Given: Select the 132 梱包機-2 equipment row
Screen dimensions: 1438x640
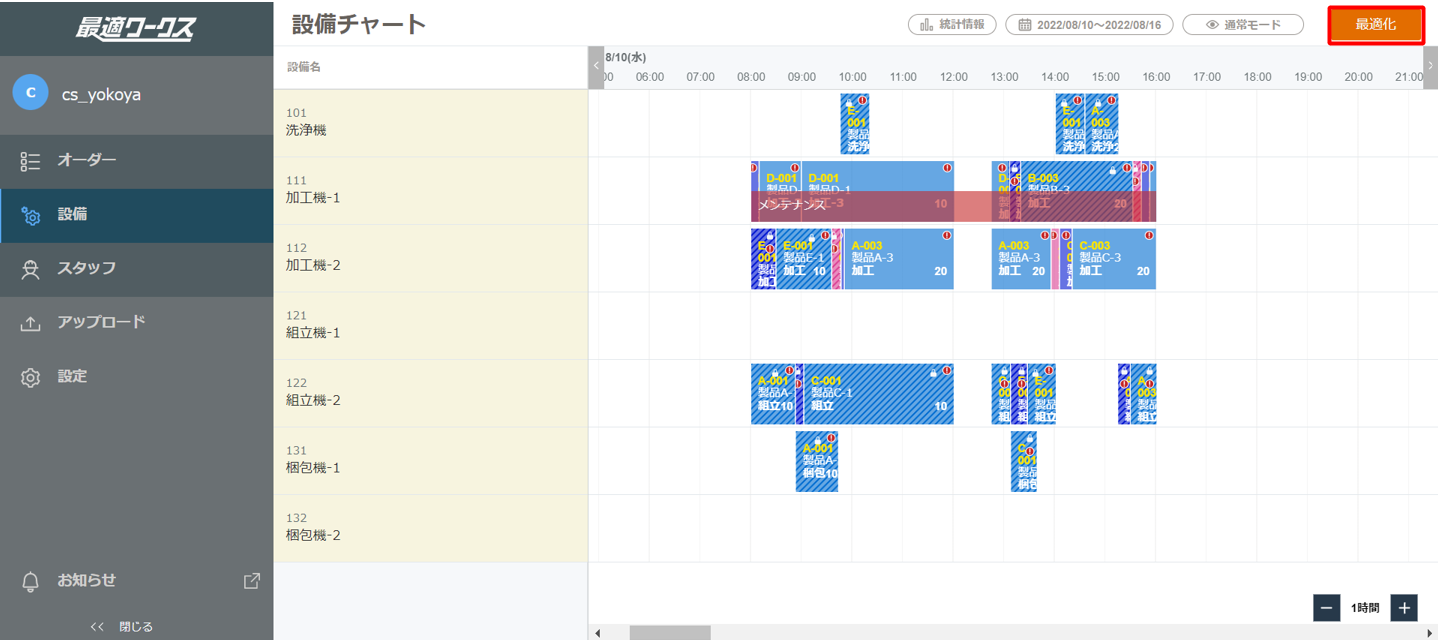Looking at the screenshot, I should (430, 528).
